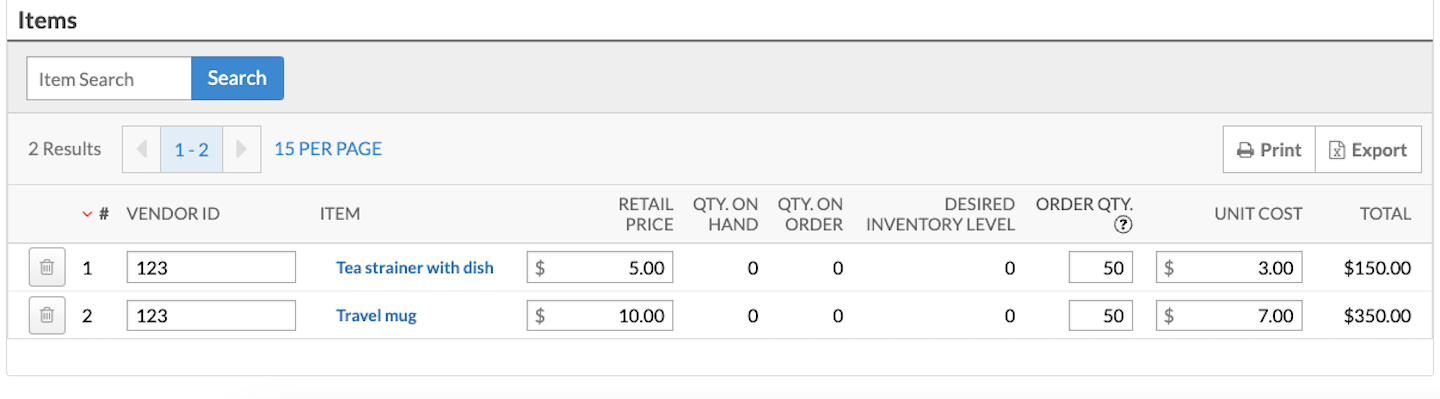The image size is (1440, 399).
Task: Edit order quantity for Tea strainer
Action: [x=1101, y=267]
